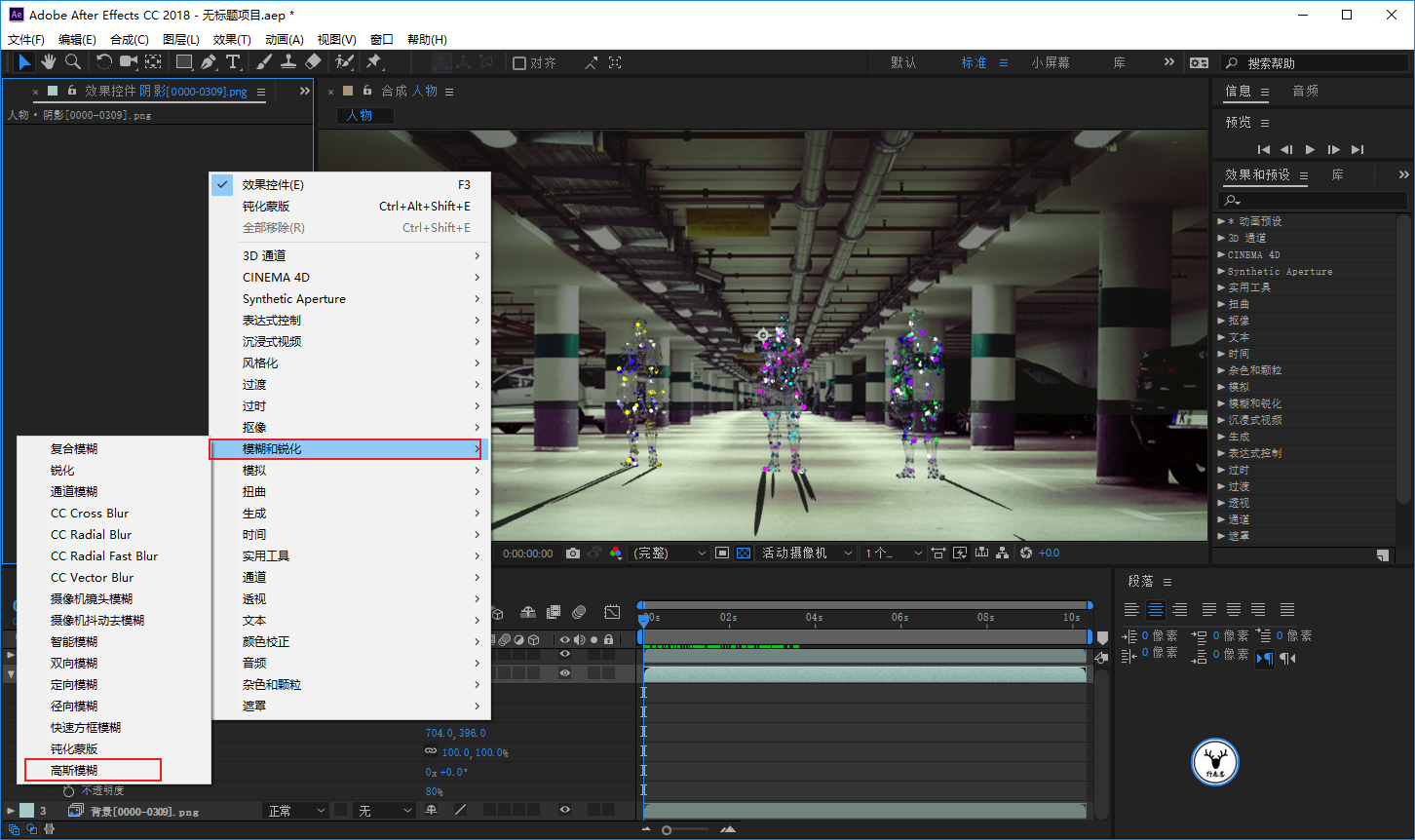Switch to the 音频 panel tab
Viewport: 1415px width, 840px height.
tap(1306, 91)
